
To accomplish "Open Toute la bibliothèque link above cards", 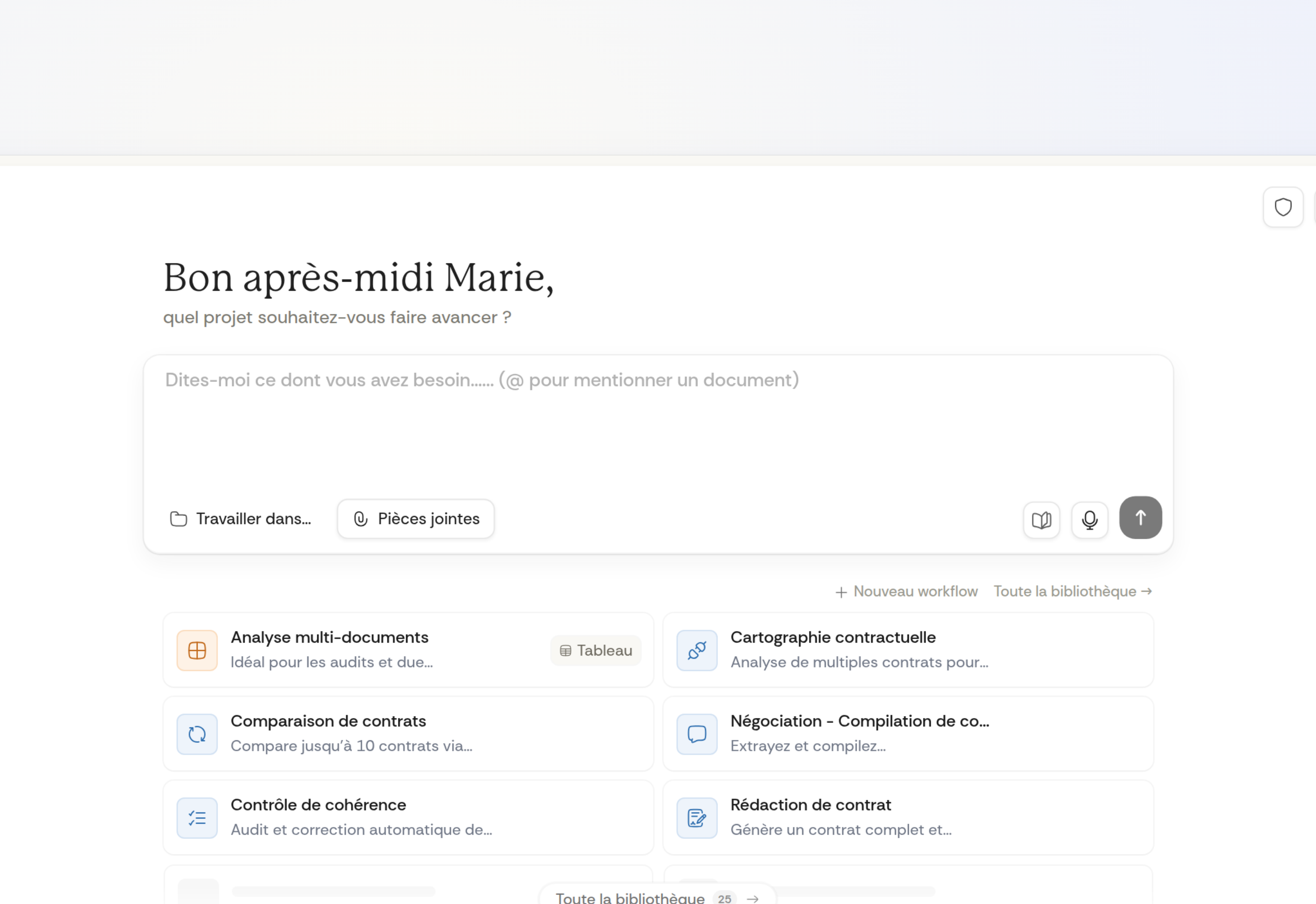I will pyautogui.click(x=1072, y=591).
